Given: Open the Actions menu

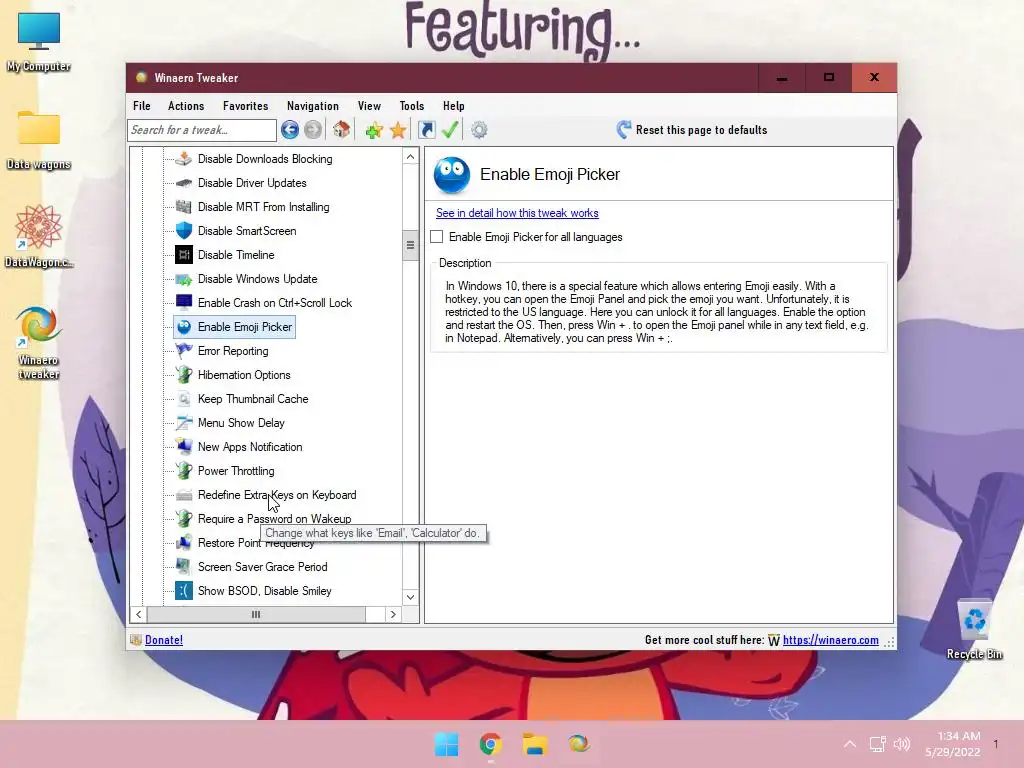Looking at the screenshot, I should tap(186, 106).
